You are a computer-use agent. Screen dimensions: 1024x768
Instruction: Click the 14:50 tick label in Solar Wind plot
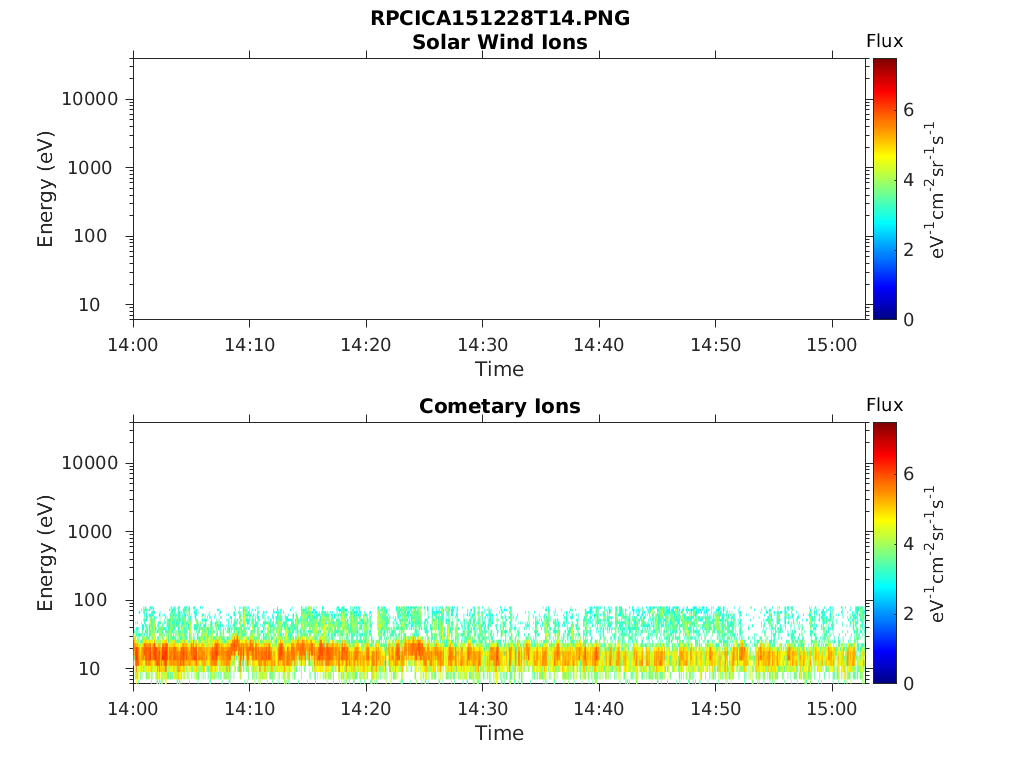click(716, 345)
